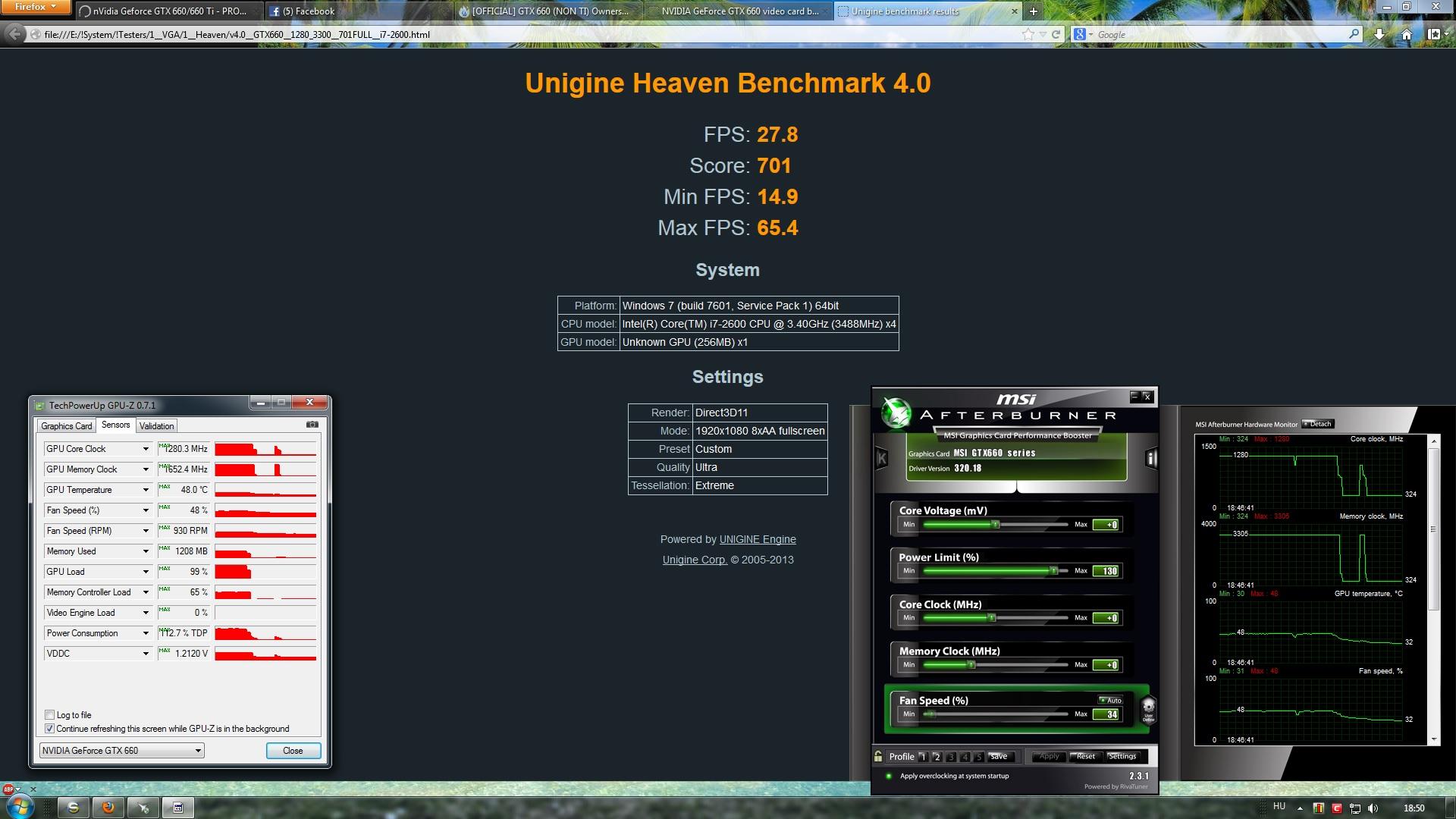Take GPU-Z screenshot with camera icon

[312, 425]
